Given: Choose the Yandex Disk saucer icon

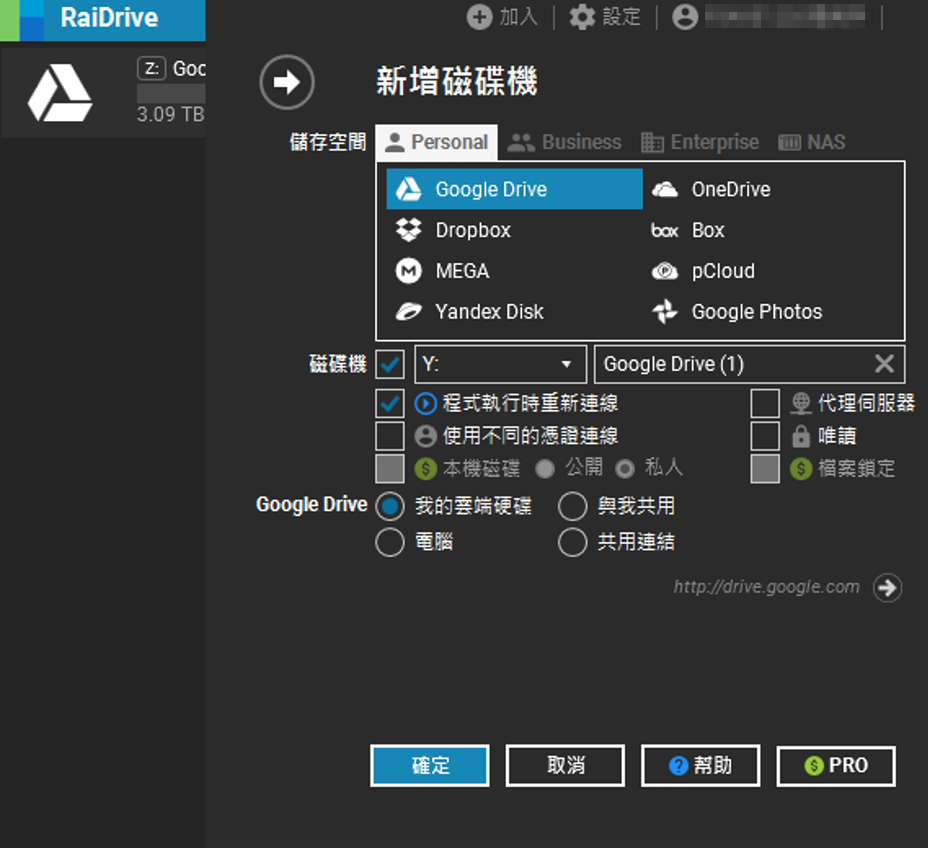Looking at the screenshot, I should coord(408,311).
